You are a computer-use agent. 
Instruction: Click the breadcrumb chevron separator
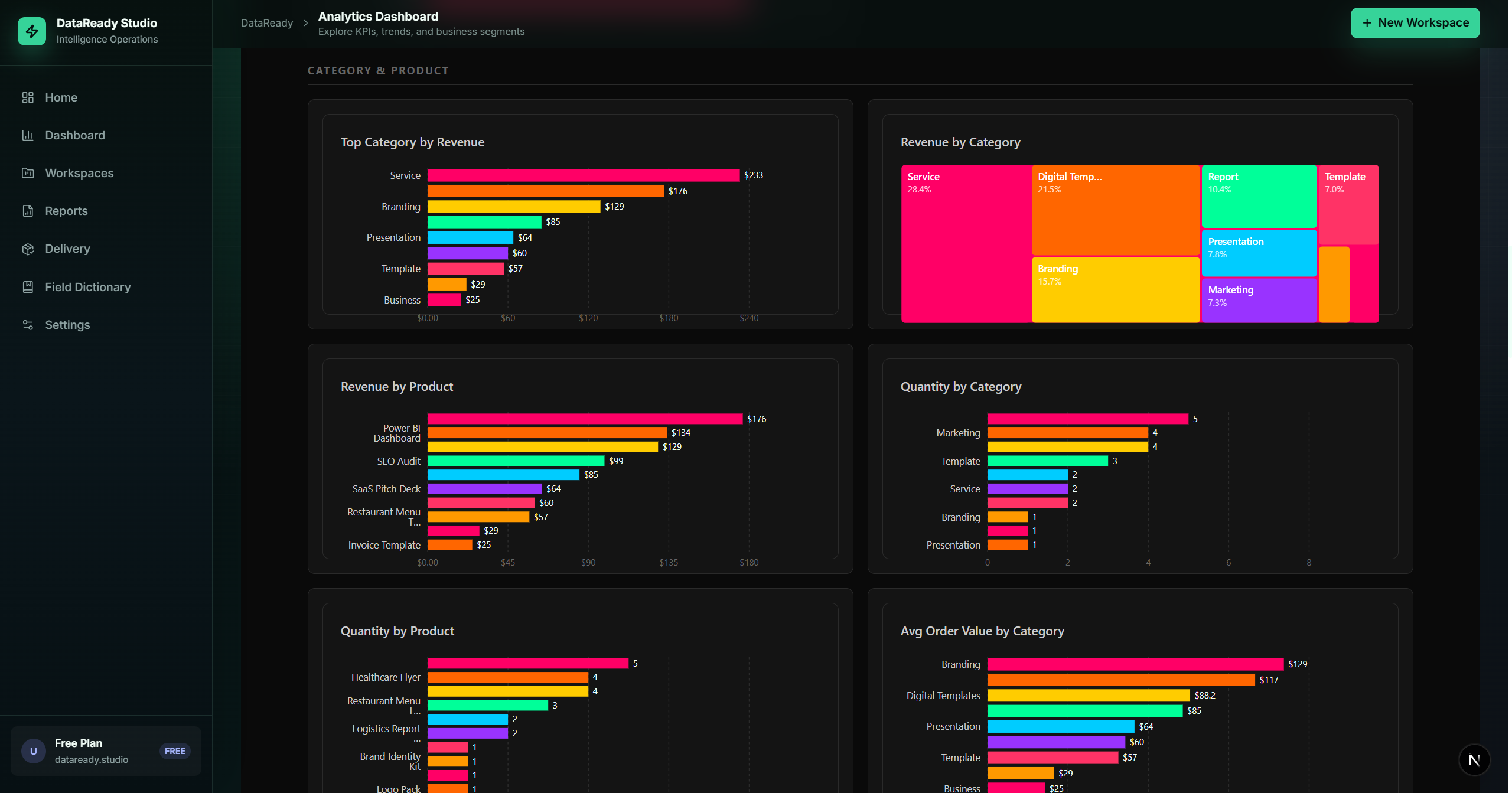(306, 23)
